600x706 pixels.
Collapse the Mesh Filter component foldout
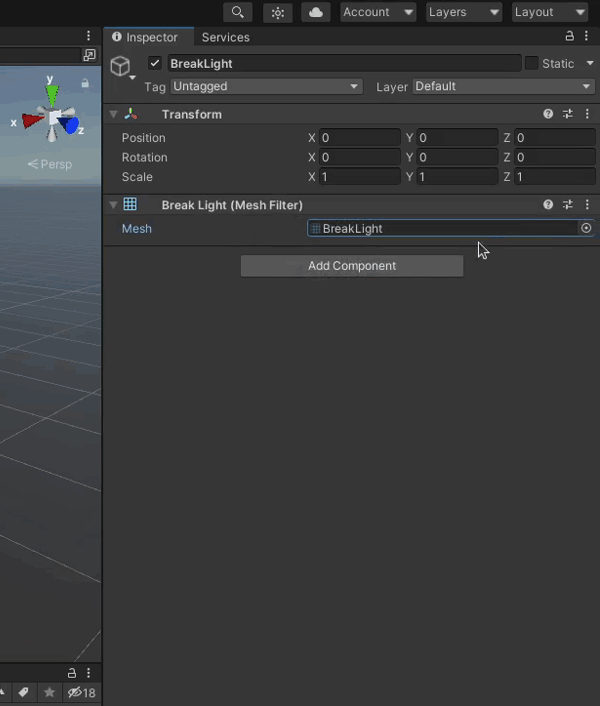click(x=113, y=205)
